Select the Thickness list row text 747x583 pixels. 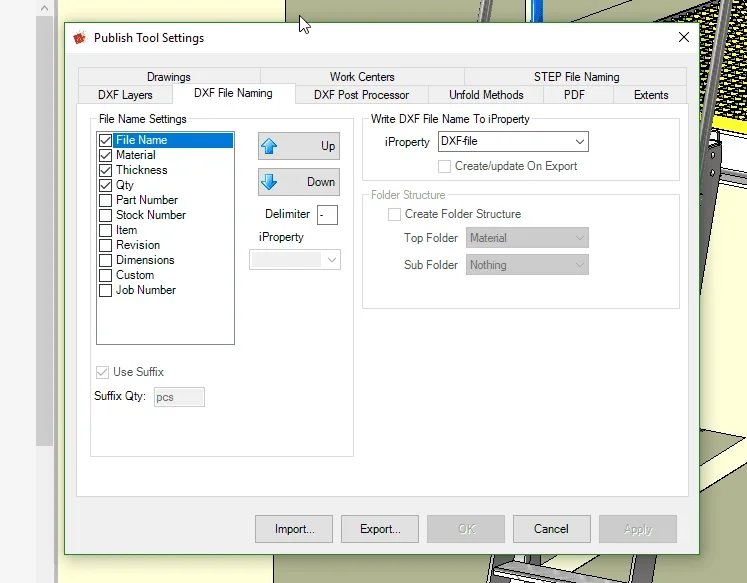141,170
